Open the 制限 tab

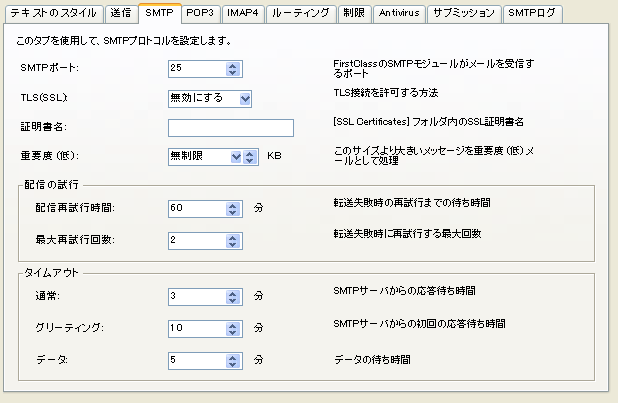(355, 13)
